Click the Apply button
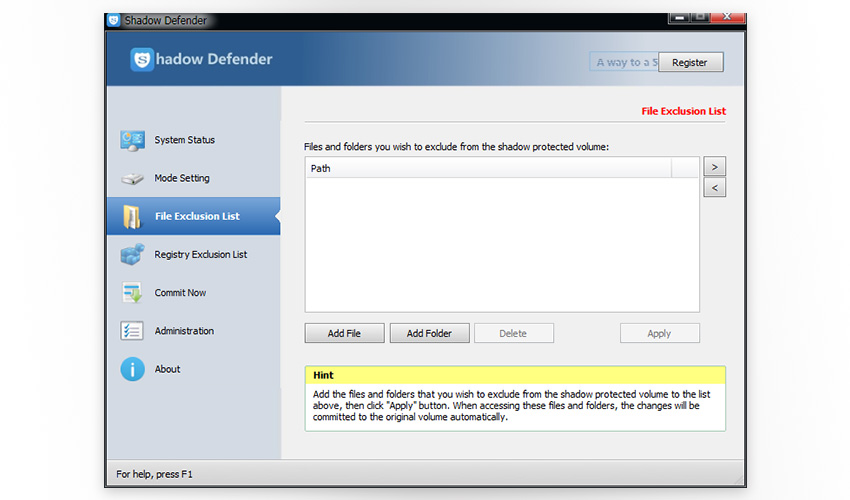This screenshot has width=850, height=500. pyautogui.click(x=660, y=334)
